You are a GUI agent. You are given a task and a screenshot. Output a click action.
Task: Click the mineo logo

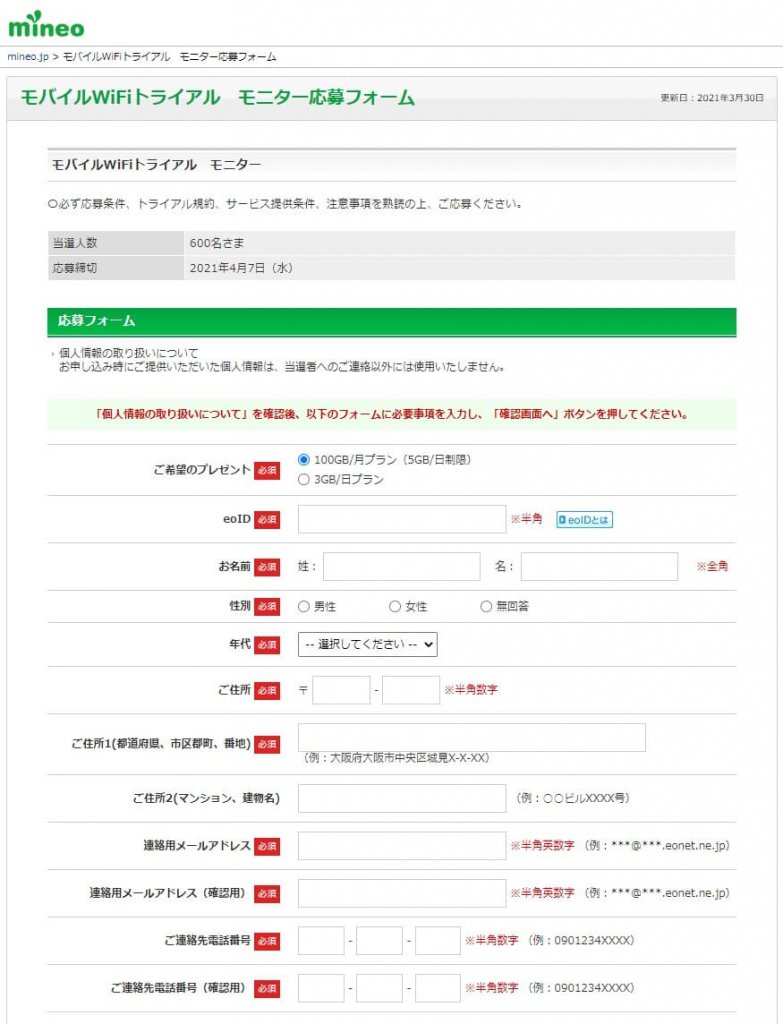tap(46, 24)
